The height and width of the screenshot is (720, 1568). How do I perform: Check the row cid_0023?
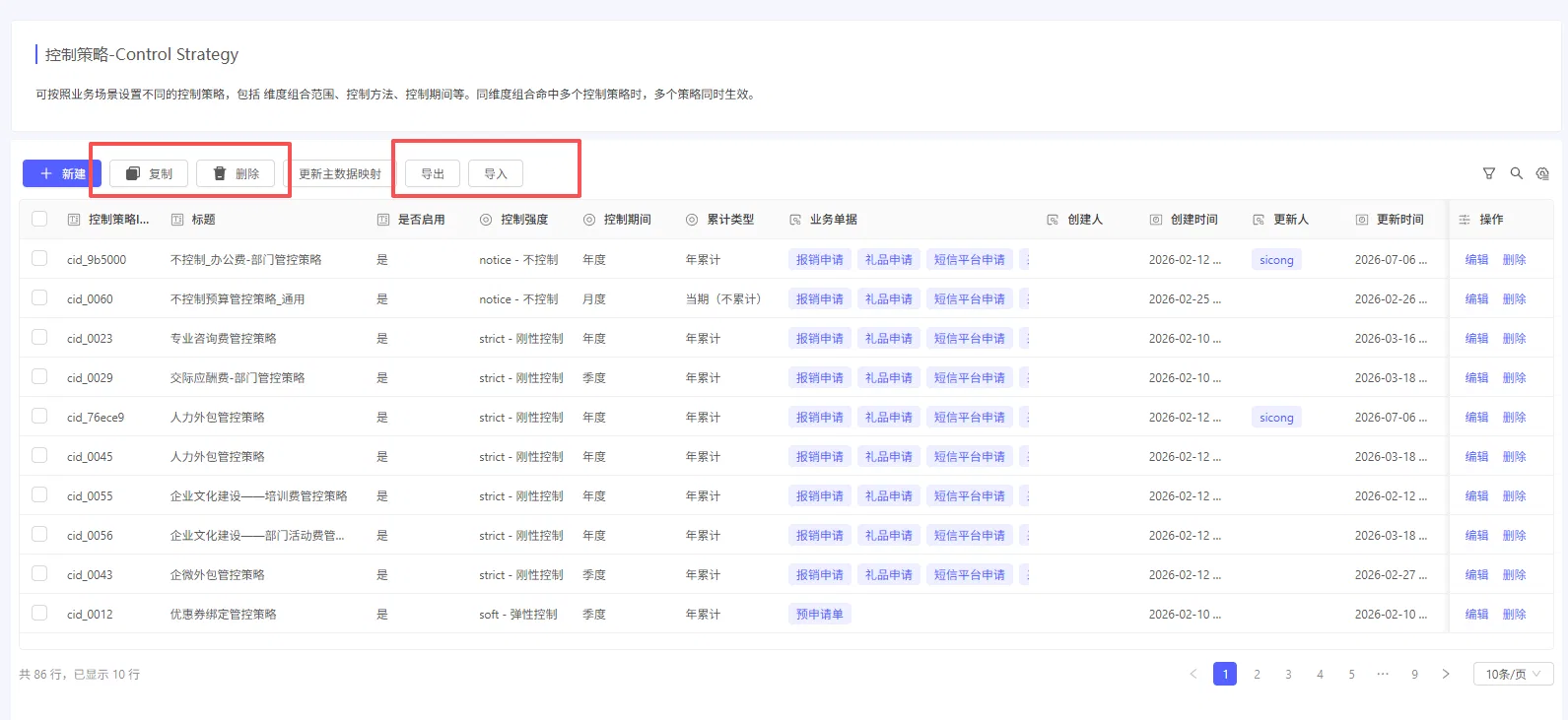[x=39, y=337]
